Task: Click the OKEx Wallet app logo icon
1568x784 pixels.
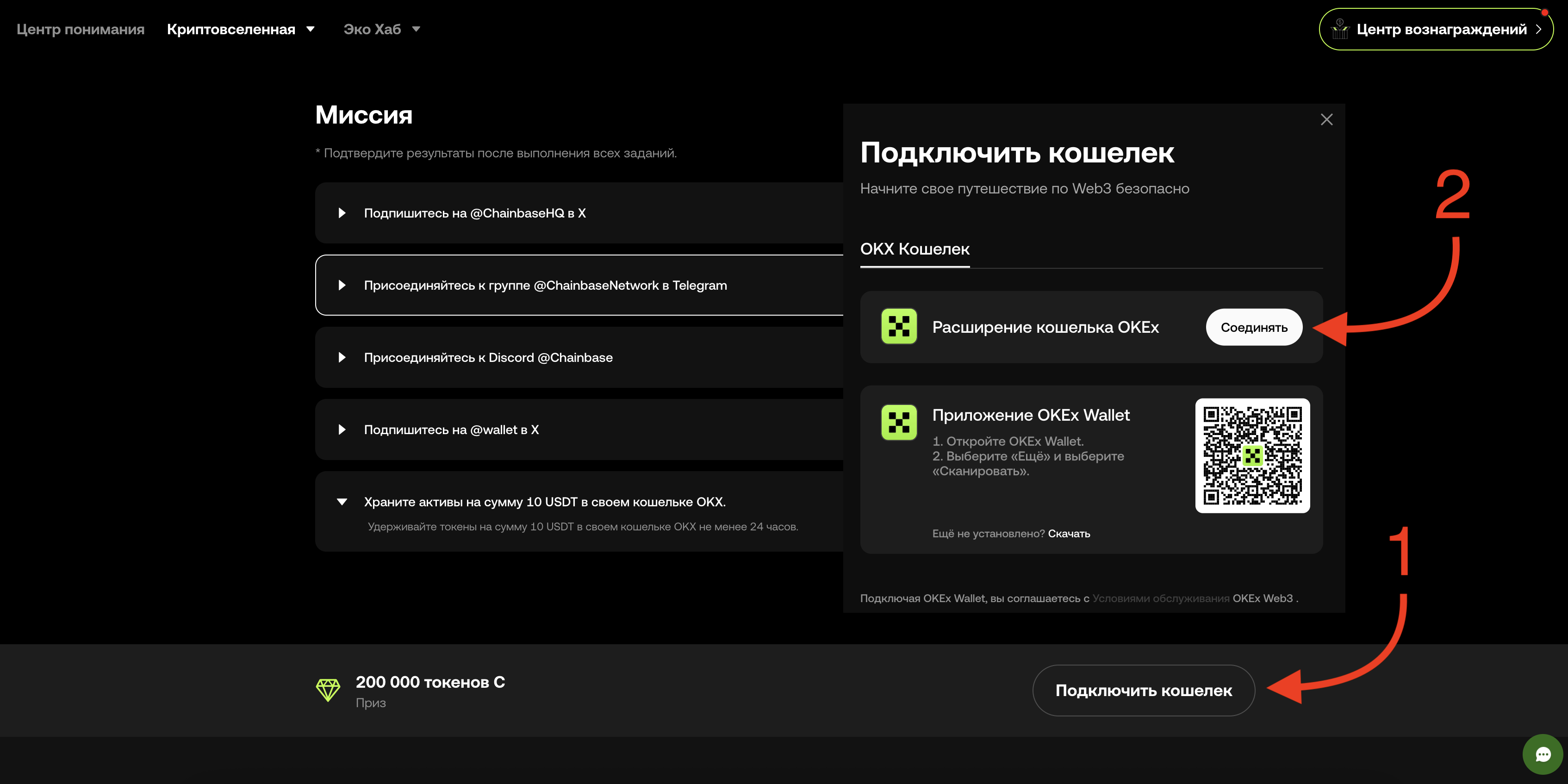Action: click(x=899, y=422)
